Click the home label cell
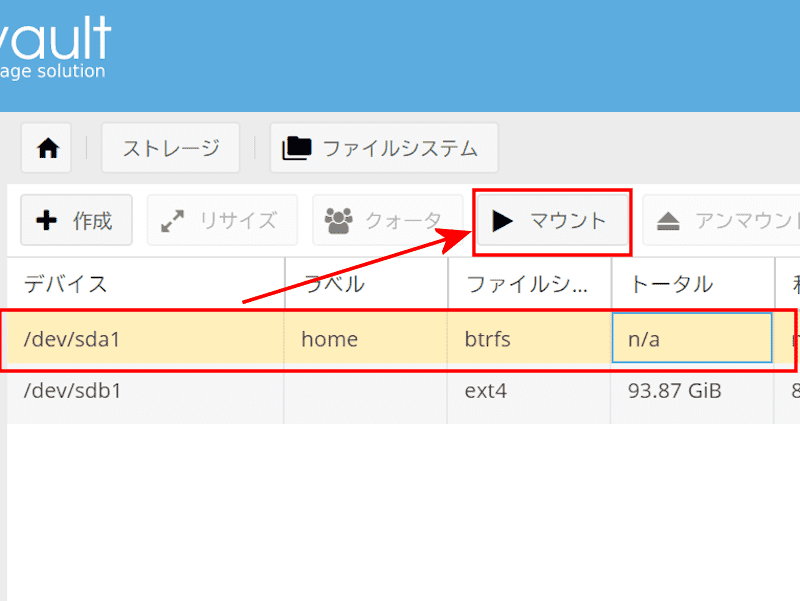Viewport: 800px width, 601px height. pos(365,339)
